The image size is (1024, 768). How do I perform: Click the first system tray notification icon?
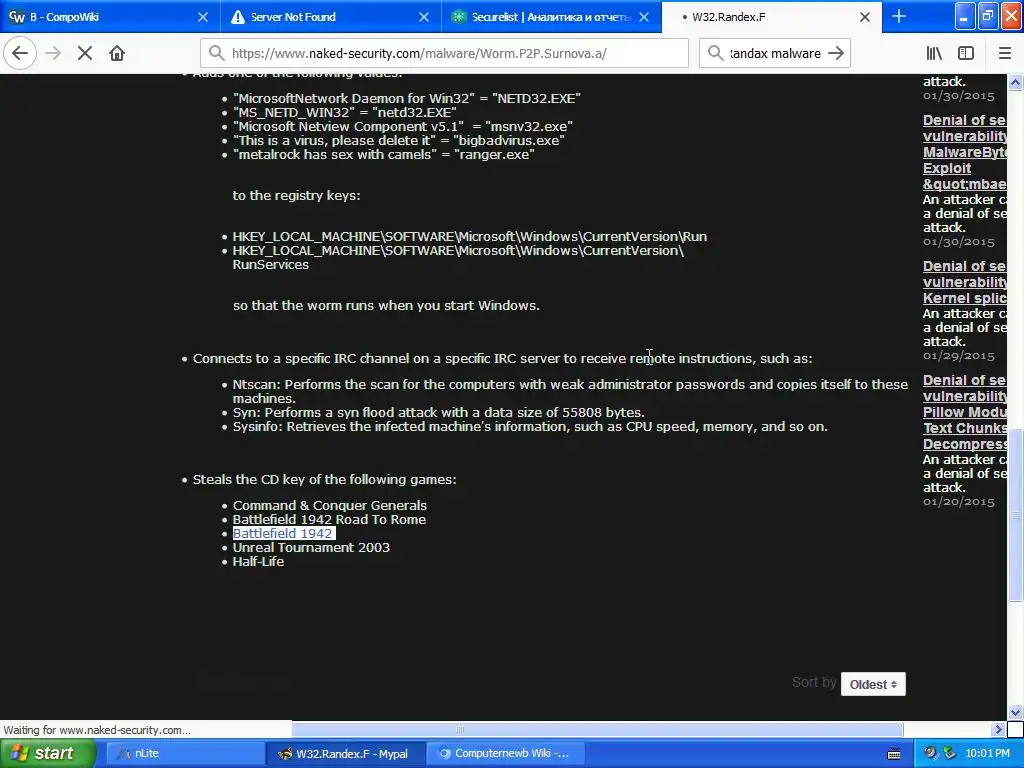coord(930,754)
